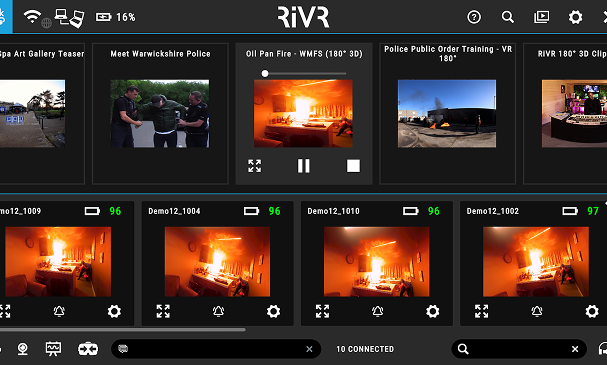607x365 pixels.
Task: Select RiVR 180° 3D Clip thumbnail
Action: coord(574,113)
